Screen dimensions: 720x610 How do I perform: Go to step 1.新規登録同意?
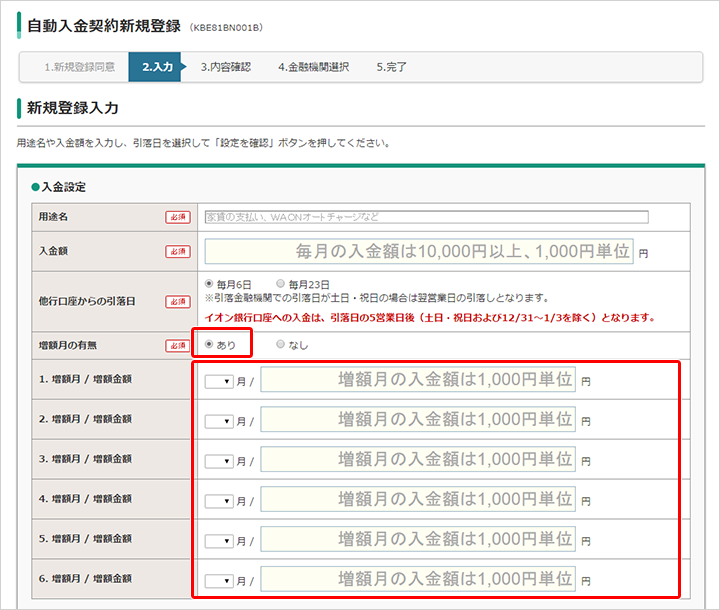[79, 68]
